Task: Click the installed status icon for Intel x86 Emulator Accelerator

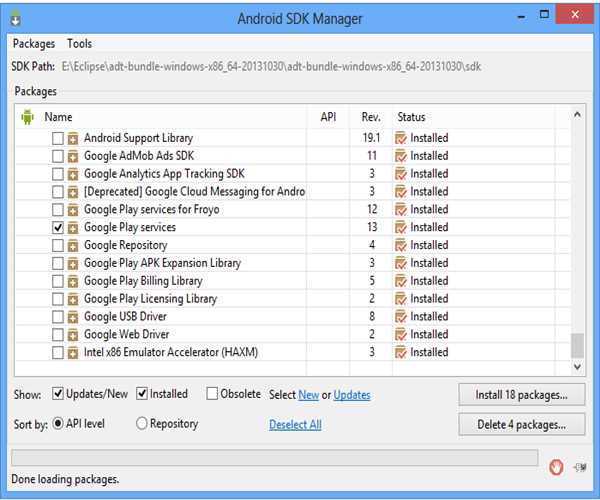Action: [x=401, y=352]
